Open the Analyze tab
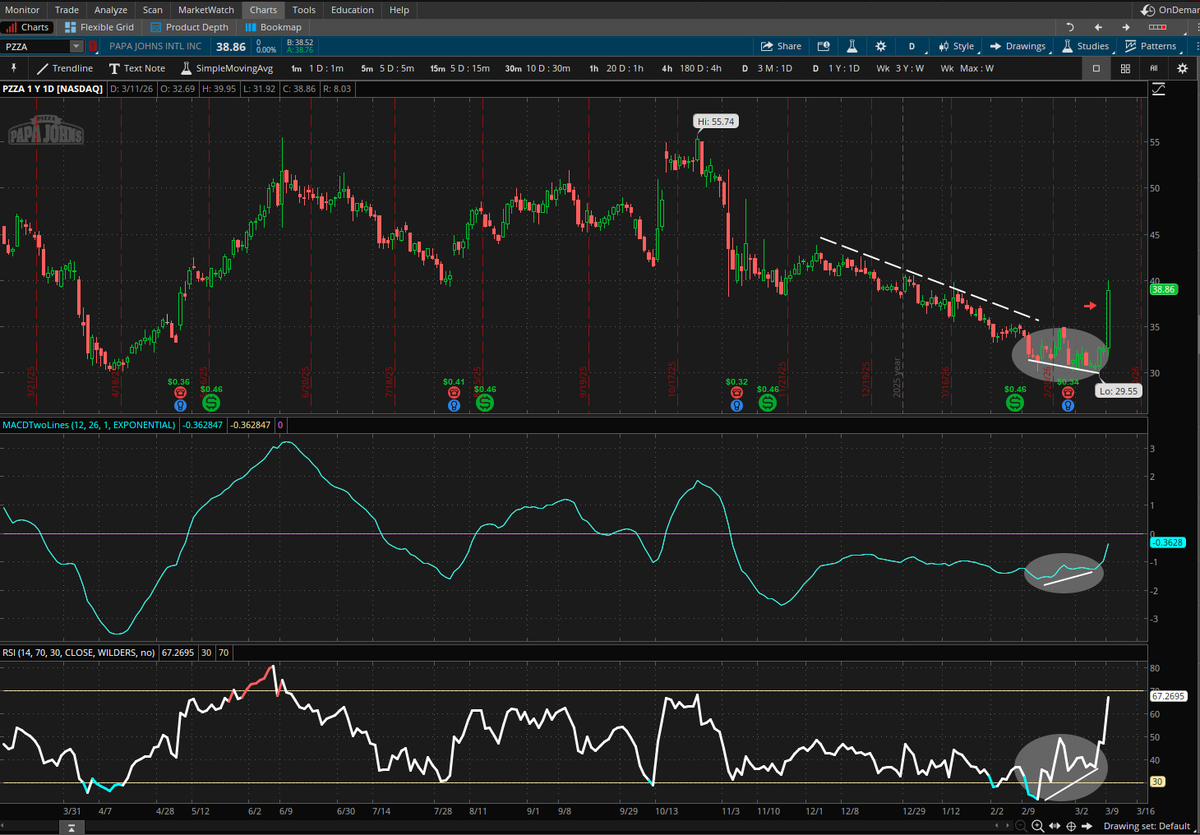1200x835 pixels. coord(111,9)
